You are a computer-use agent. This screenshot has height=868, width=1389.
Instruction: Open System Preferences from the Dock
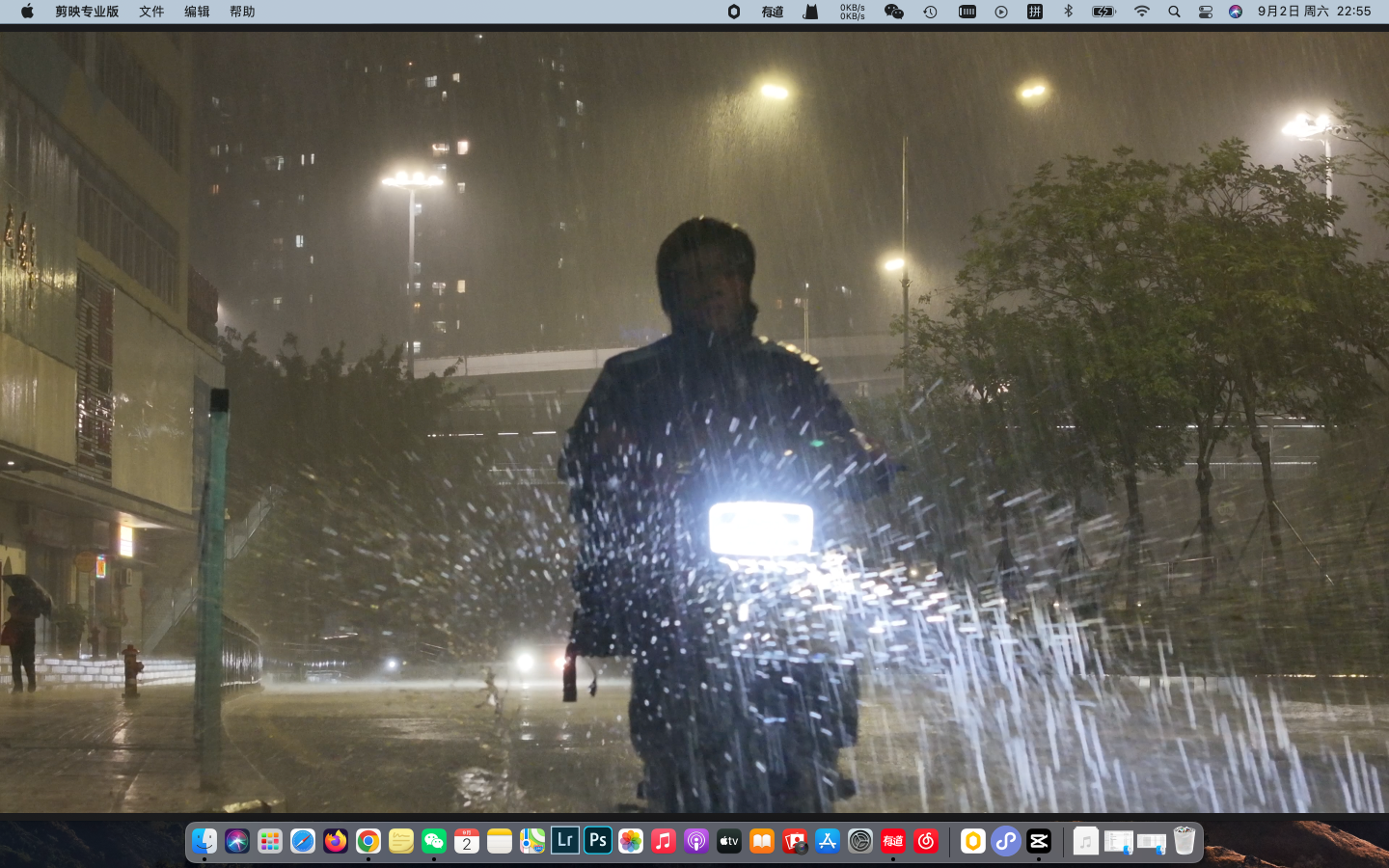click(x=860, y=841)
